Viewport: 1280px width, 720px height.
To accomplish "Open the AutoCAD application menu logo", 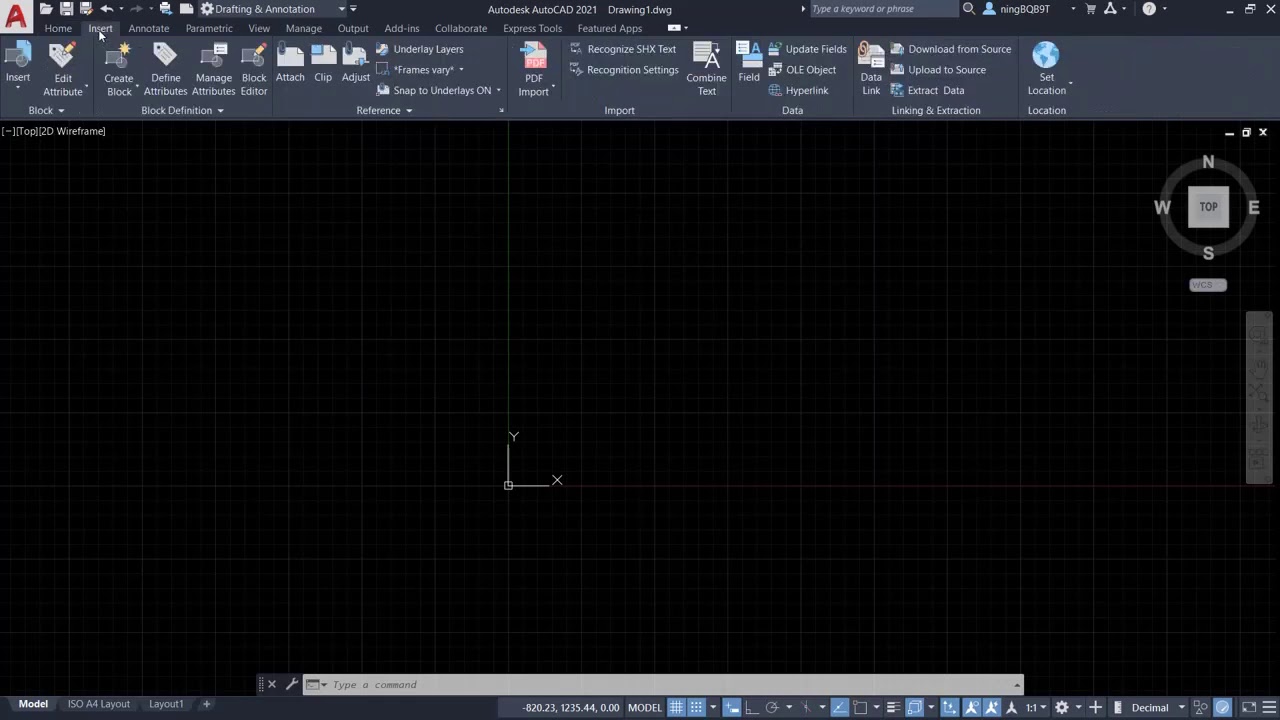I will coord(16,14).
